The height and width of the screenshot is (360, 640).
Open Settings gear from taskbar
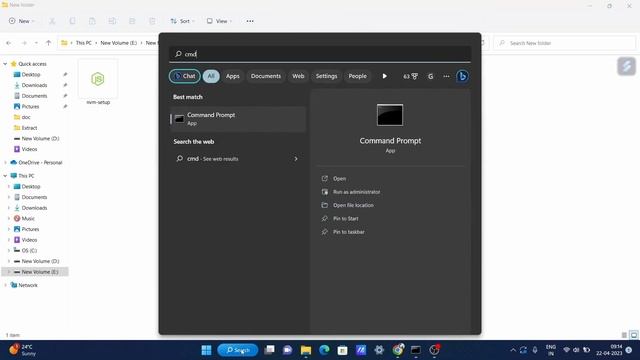click(379, 350)
